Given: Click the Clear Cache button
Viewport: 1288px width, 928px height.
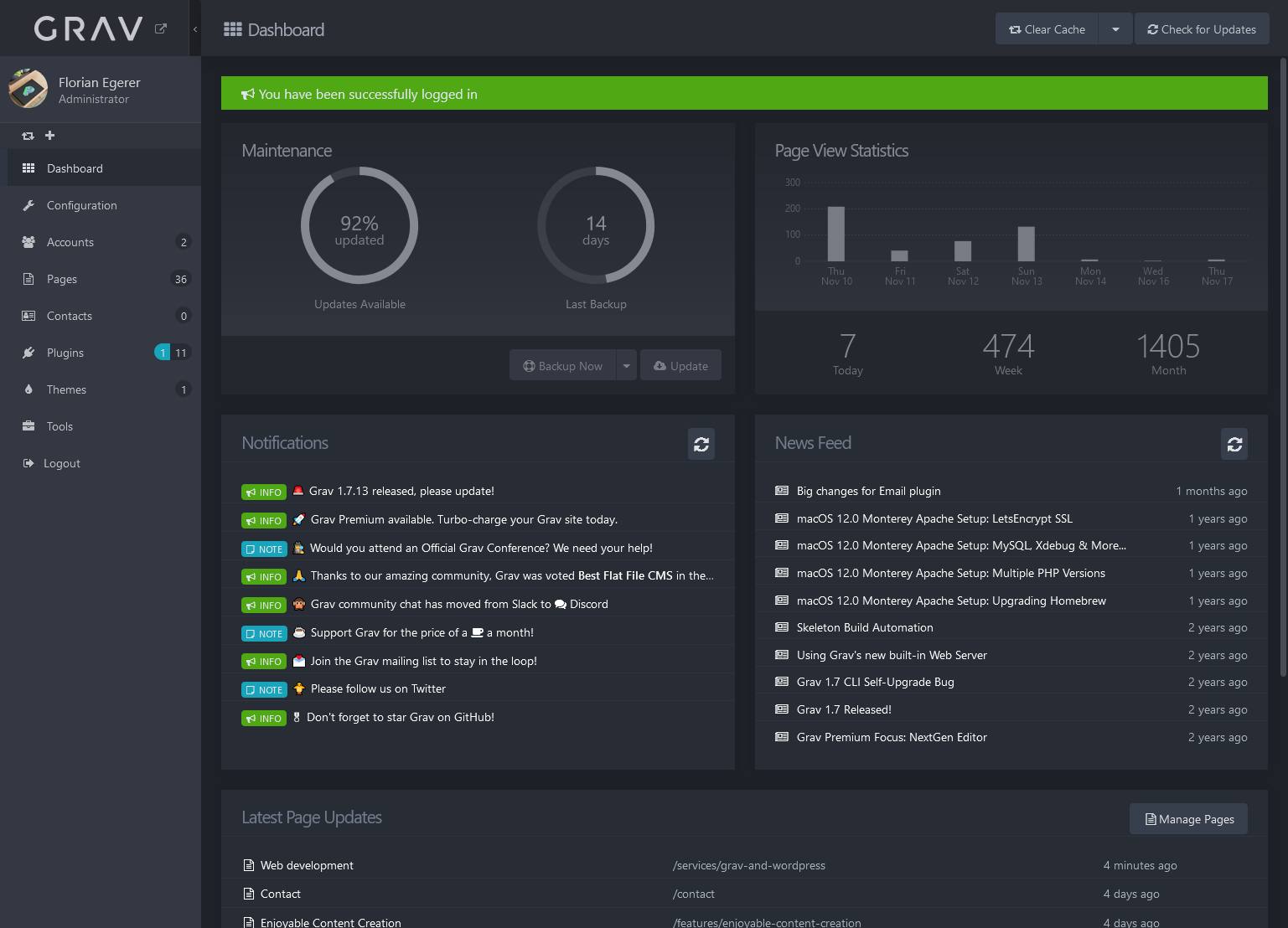Looking at the screenshot, I should tap(1047, 29).
